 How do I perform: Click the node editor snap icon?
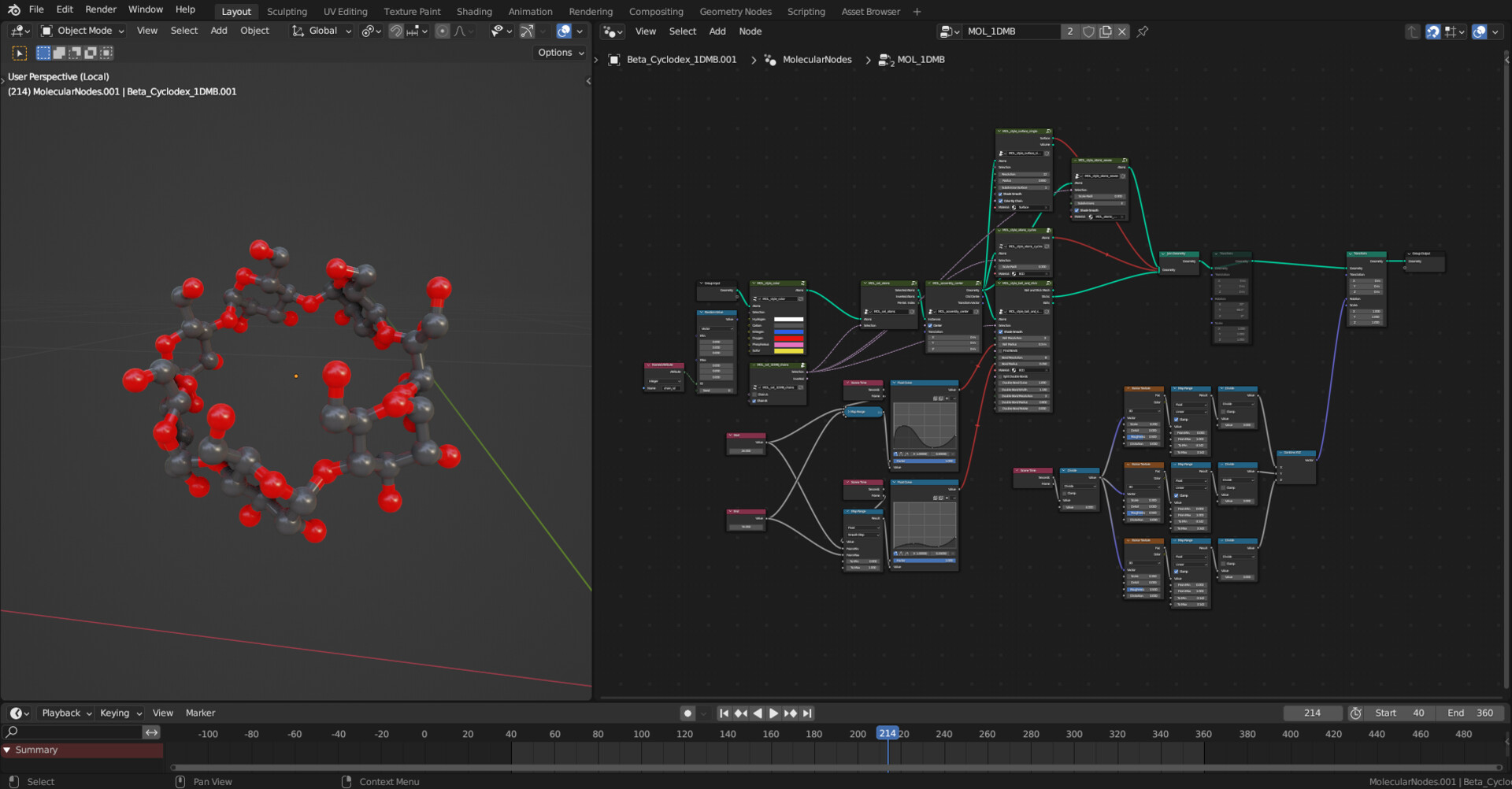1432,31
